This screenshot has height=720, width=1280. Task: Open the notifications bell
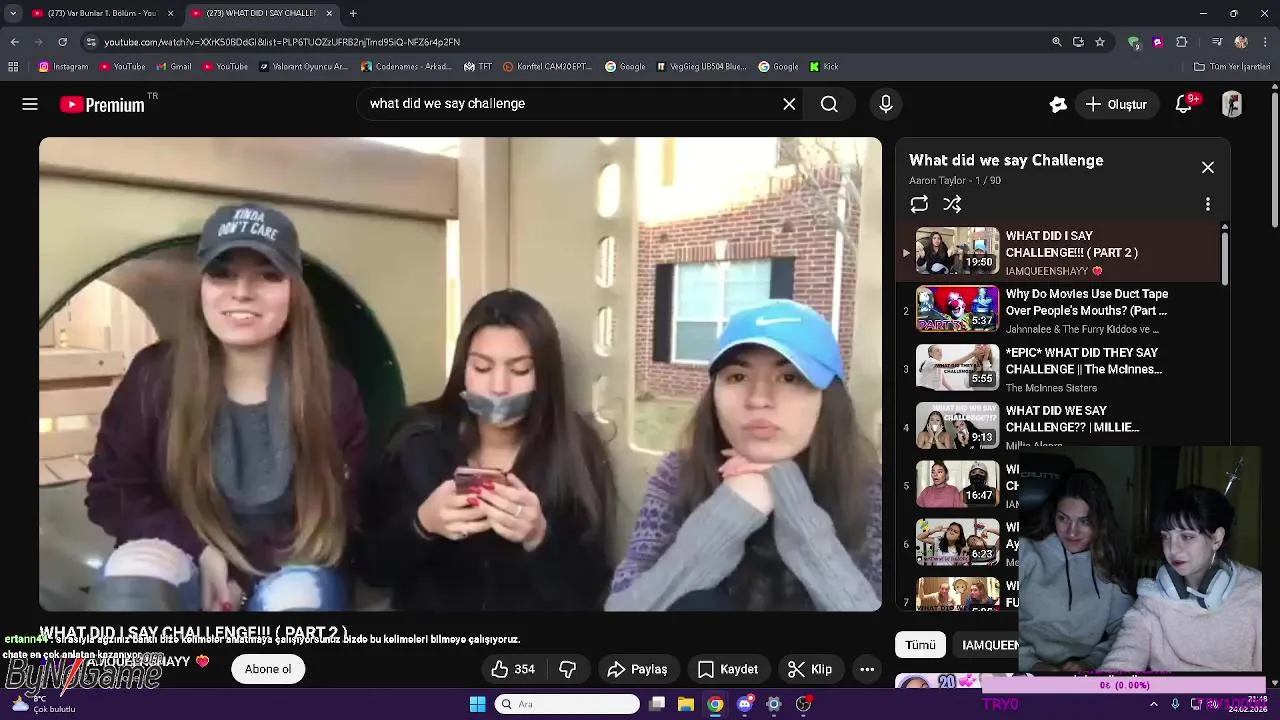click(1184, 104)
